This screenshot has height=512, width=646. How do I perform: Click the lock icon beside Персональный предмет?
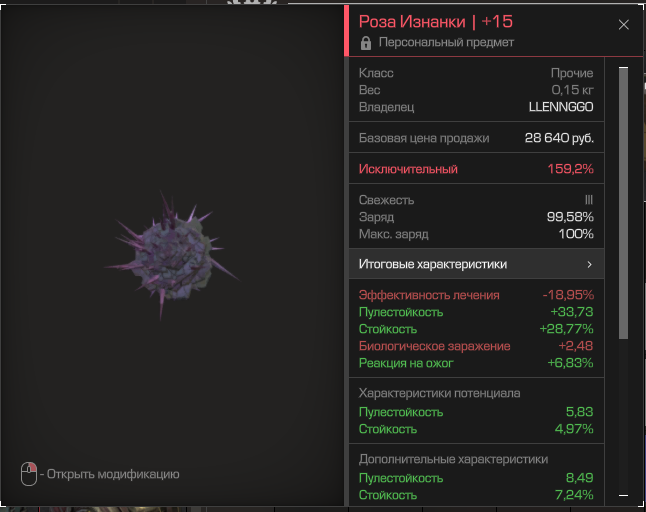[366, 43]
